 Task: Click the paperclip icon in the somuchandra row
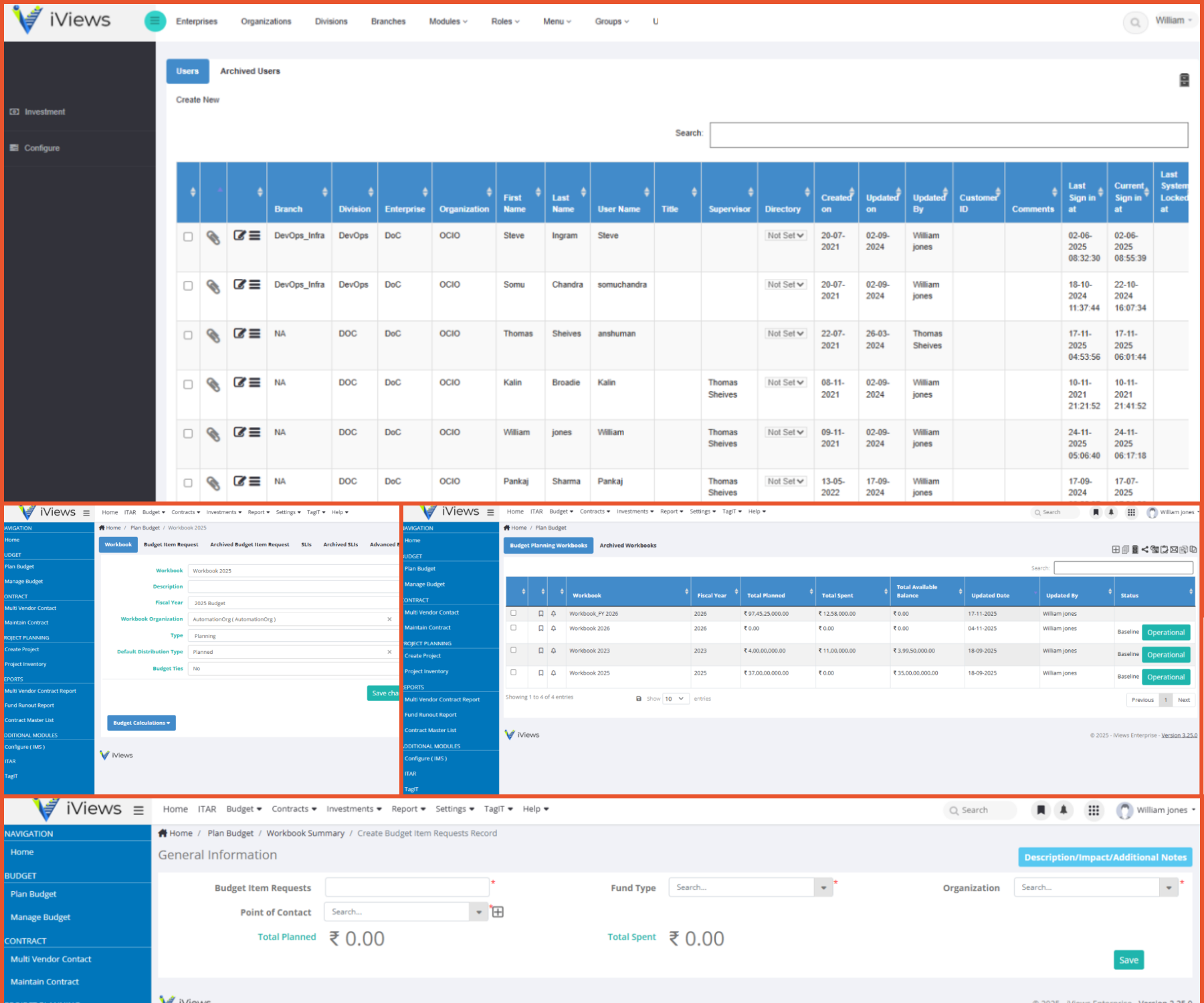213,286
